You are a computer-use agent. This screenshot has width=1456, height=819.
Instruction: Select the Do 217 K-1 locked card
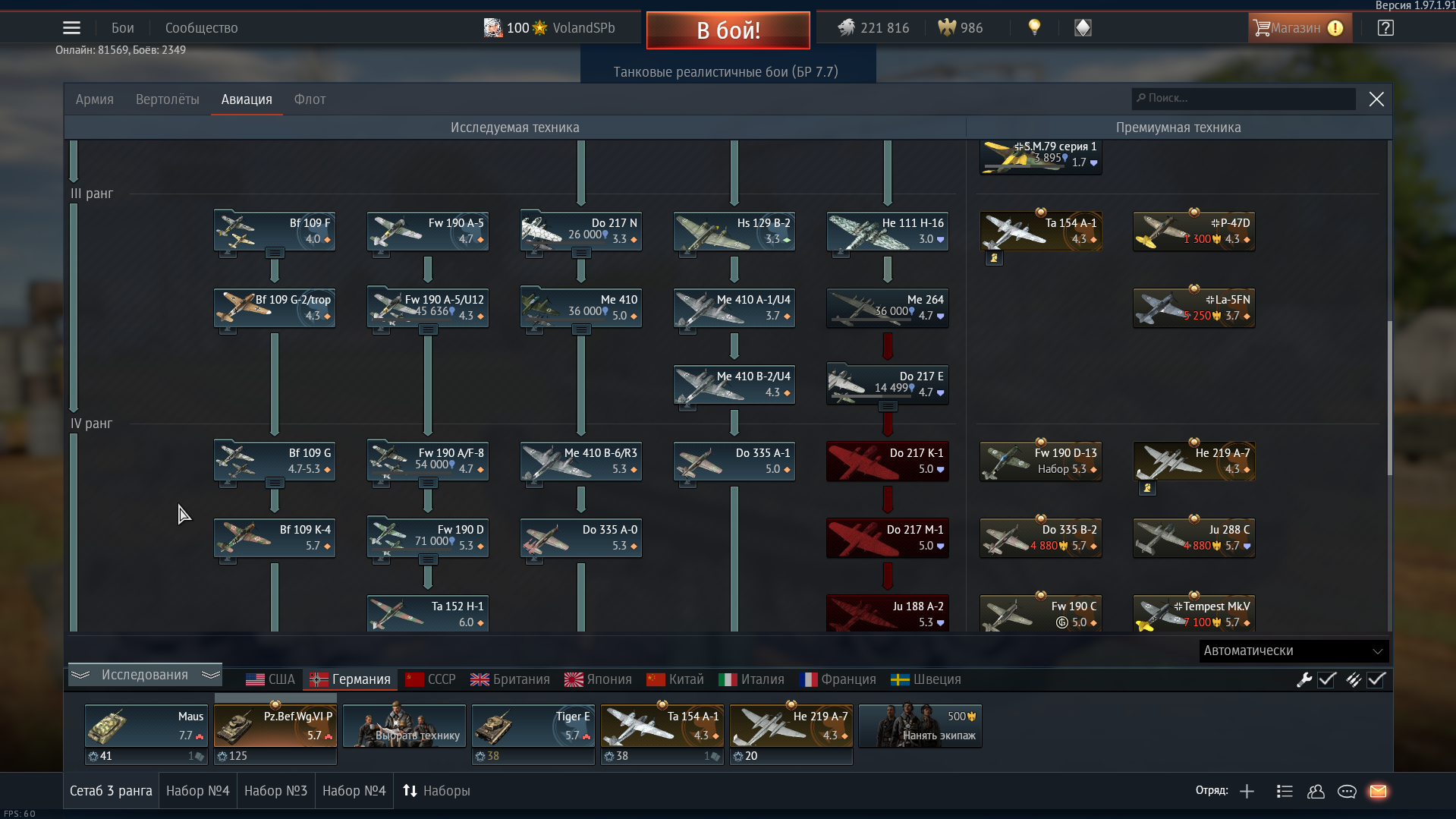888,461
